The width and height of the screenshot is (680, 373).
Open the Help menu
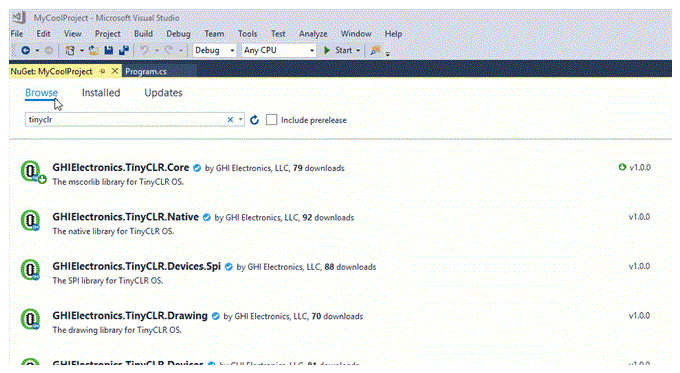(x=393, y=34)
